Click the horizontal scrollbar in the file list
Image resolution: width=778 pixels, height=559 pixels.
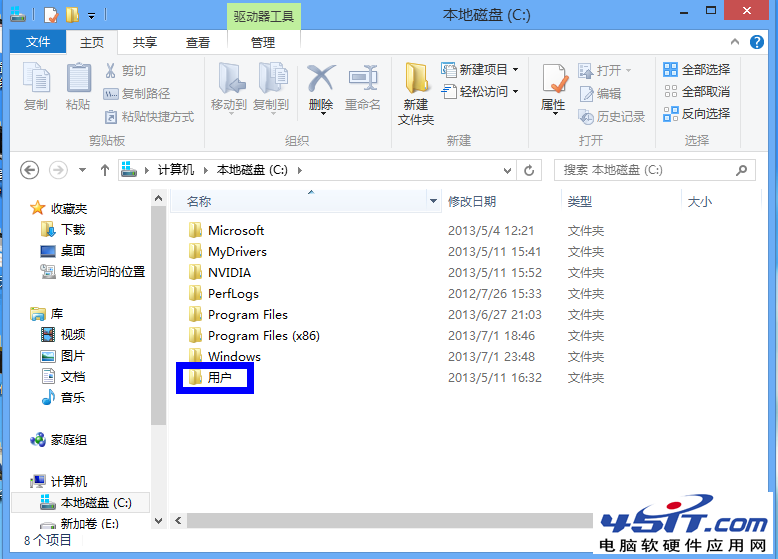click(389, 520)
